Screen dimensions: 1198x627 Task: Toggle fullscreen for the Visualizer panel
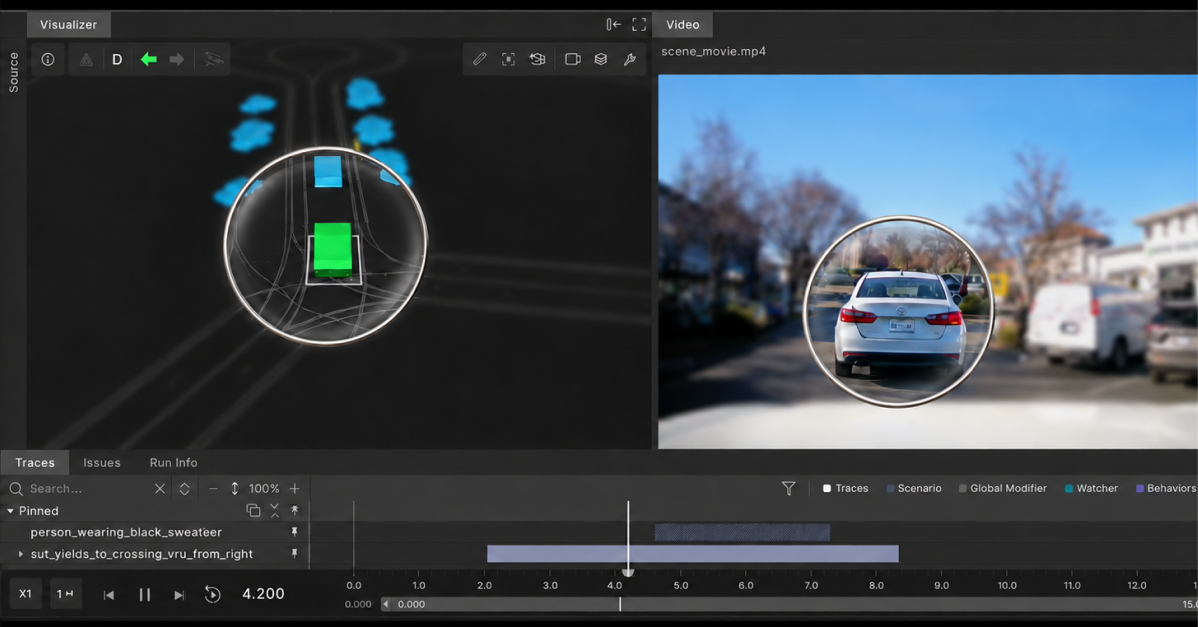pos(639,24)
